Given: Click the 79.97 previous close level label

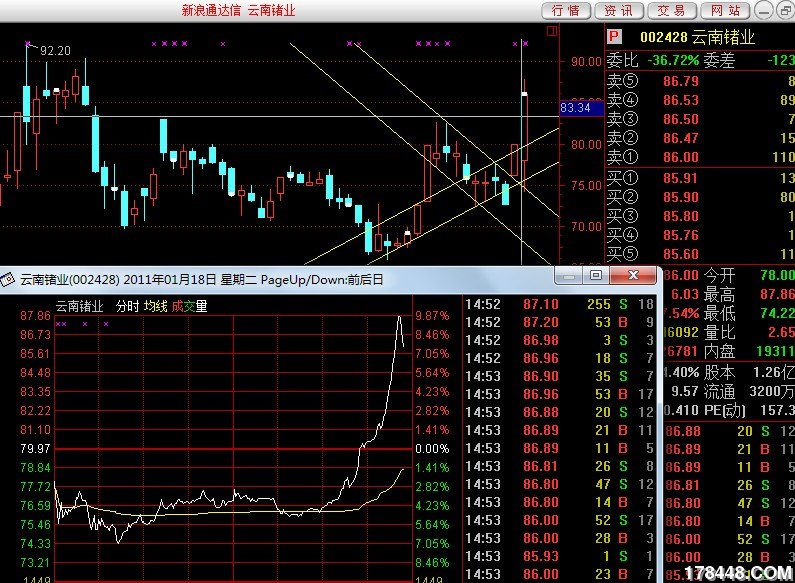Looking at the screenshot, I should point(35,449).
